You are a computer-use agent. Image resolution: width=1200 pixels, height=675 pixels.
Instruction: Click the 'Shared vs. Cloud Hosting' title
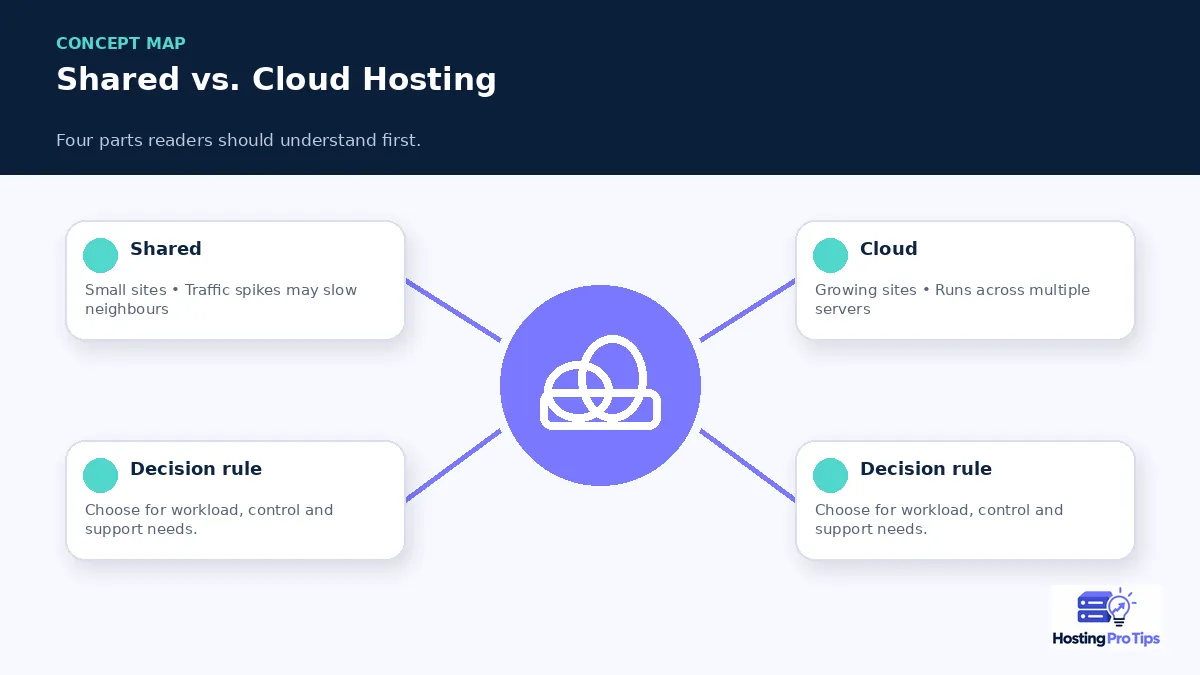pos(276,80)
